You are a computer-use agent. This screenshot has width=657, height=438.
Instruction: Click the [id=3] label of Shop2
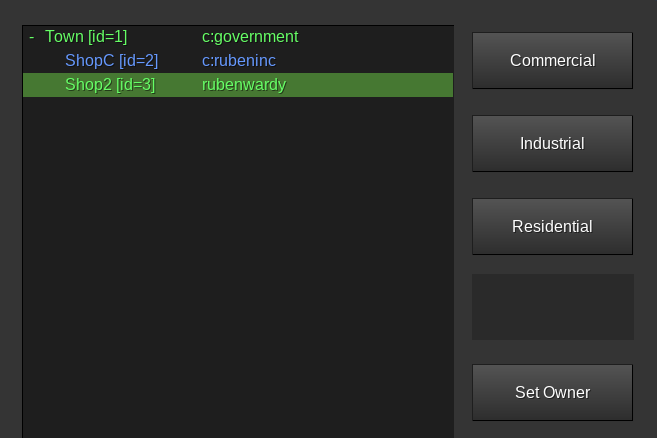coord(136,85)
